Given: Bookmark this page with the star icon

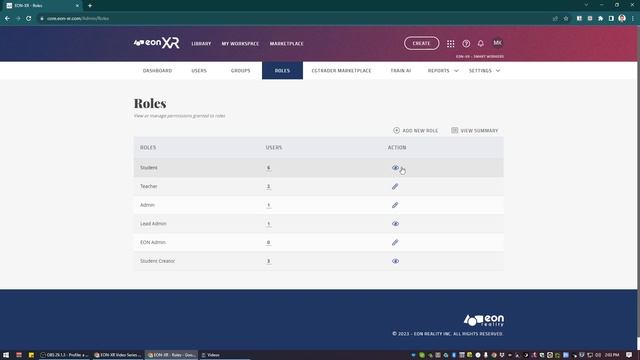Looking at the screenshot, I should click(x=566, y=18).
